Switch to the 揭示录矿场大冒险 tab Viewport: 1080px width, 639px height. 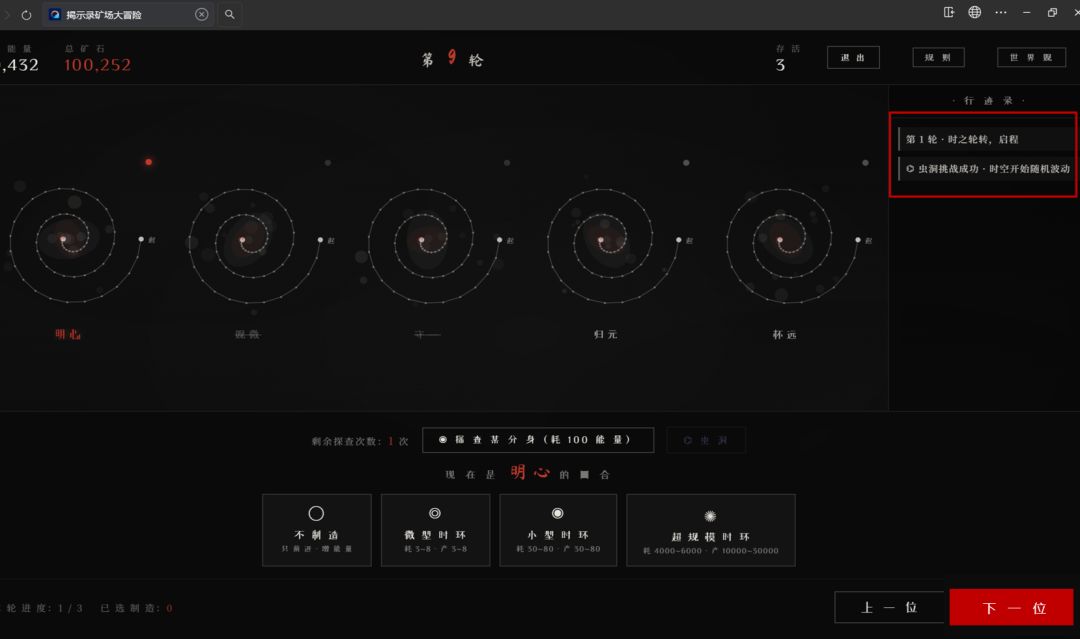(126, 14)
